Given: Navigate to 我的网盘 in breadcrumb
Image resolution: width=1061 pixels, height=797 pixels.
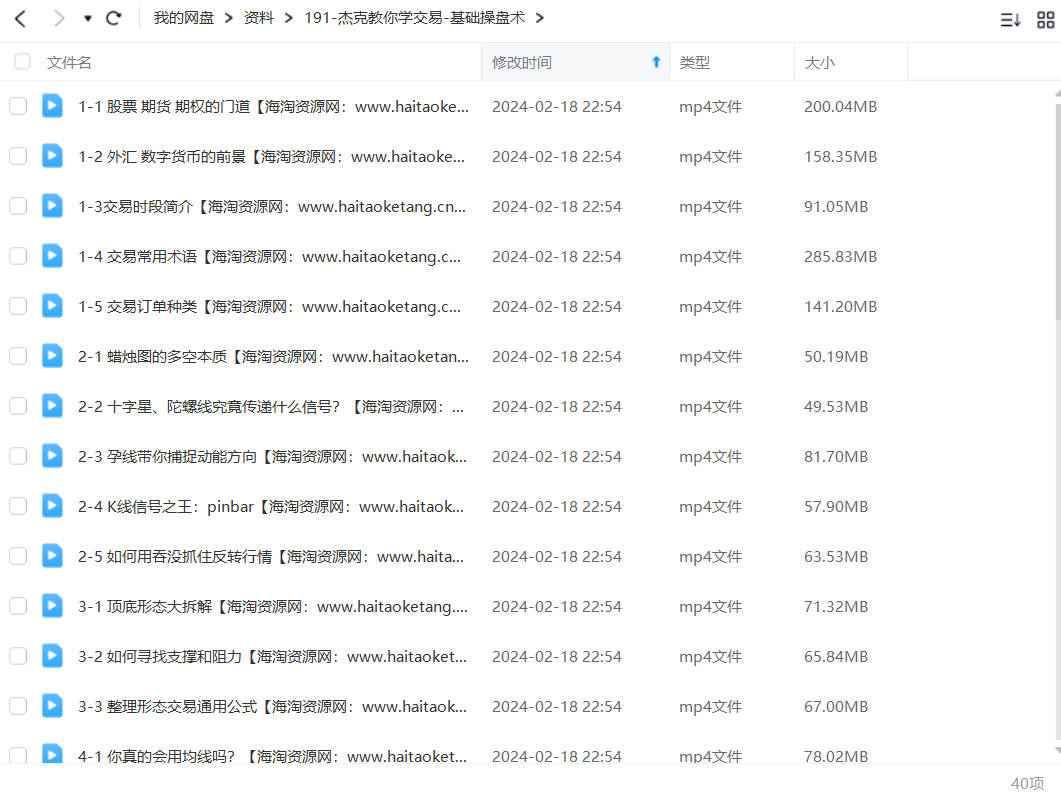Looking at the screenshot, I should (183, 18).
